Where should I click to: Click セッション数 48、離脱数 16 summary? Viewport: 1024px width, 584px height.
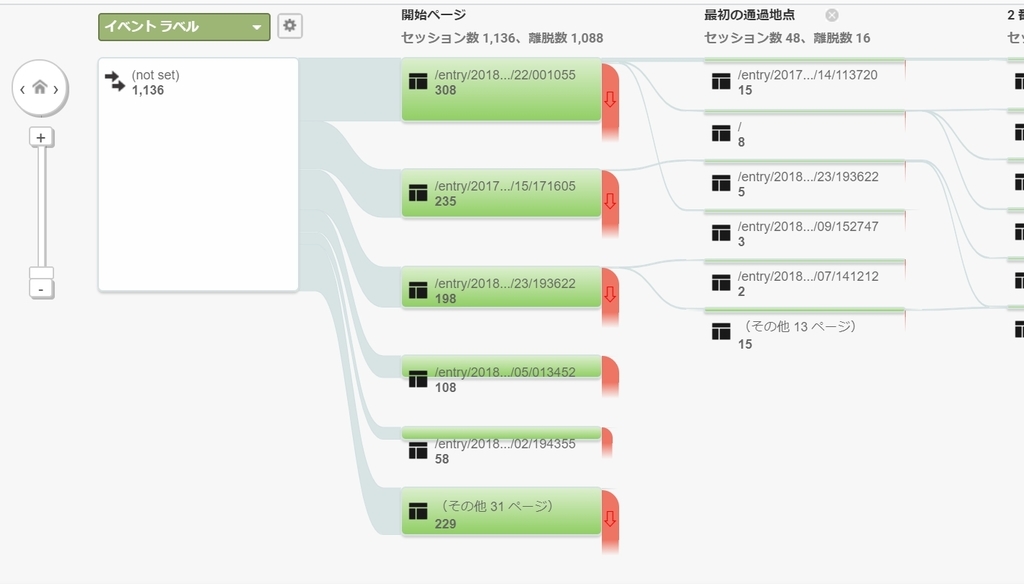[x=787, y=38]
